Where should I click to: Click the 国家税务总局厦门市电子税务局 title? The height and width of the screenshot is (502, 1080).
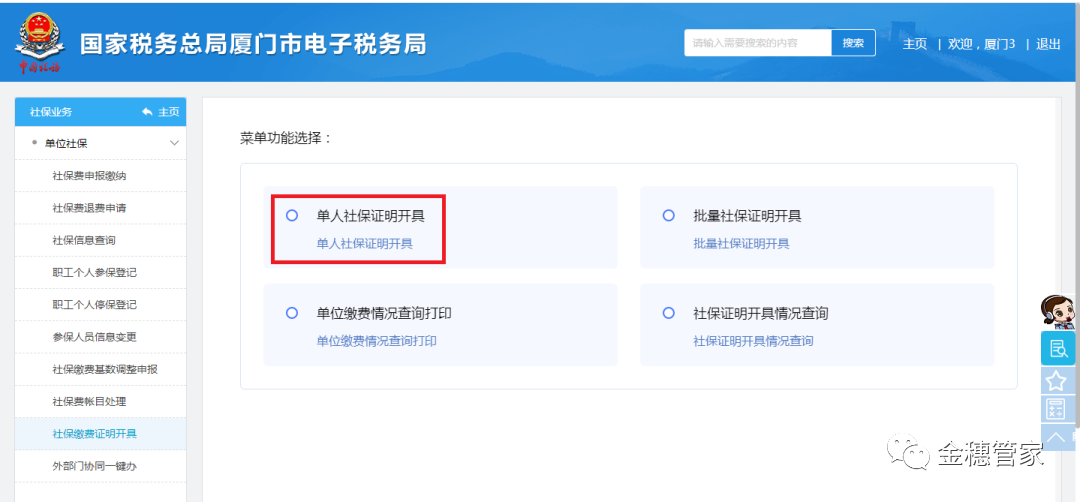click(253, 44)
